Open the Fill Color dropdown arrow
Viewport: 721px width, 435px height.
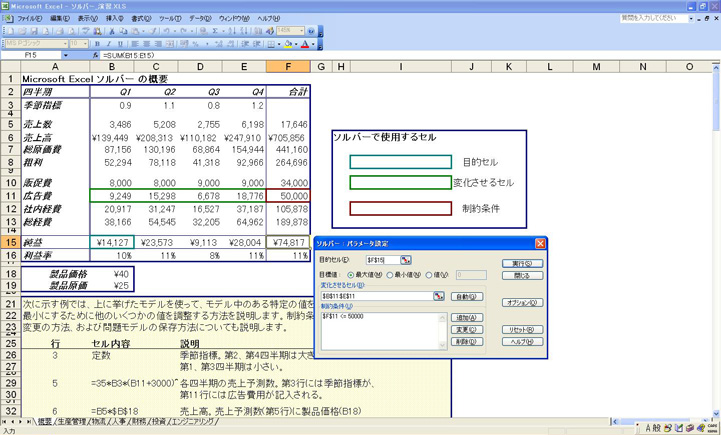[x=296, y=44]
